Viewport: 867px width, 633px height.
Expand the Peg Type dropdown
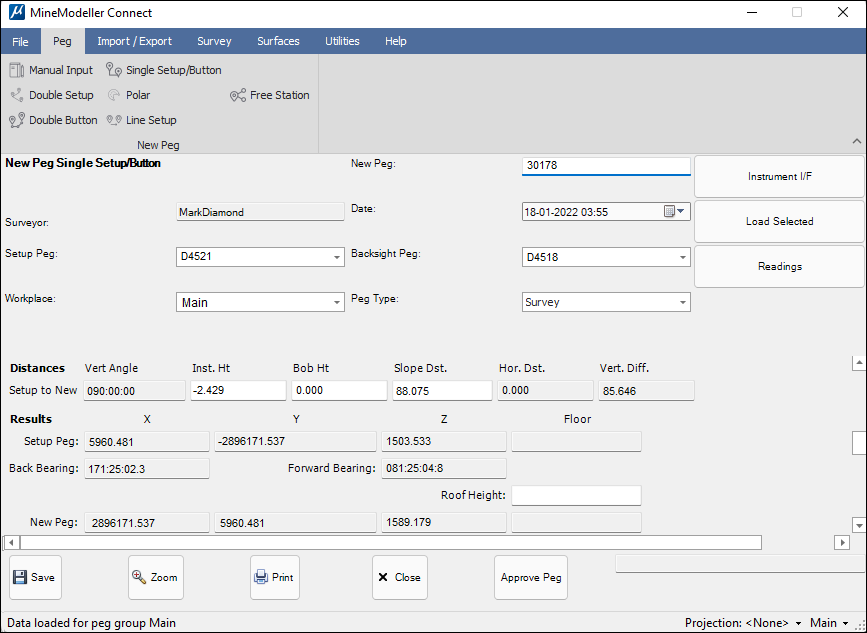coord(683,302)
